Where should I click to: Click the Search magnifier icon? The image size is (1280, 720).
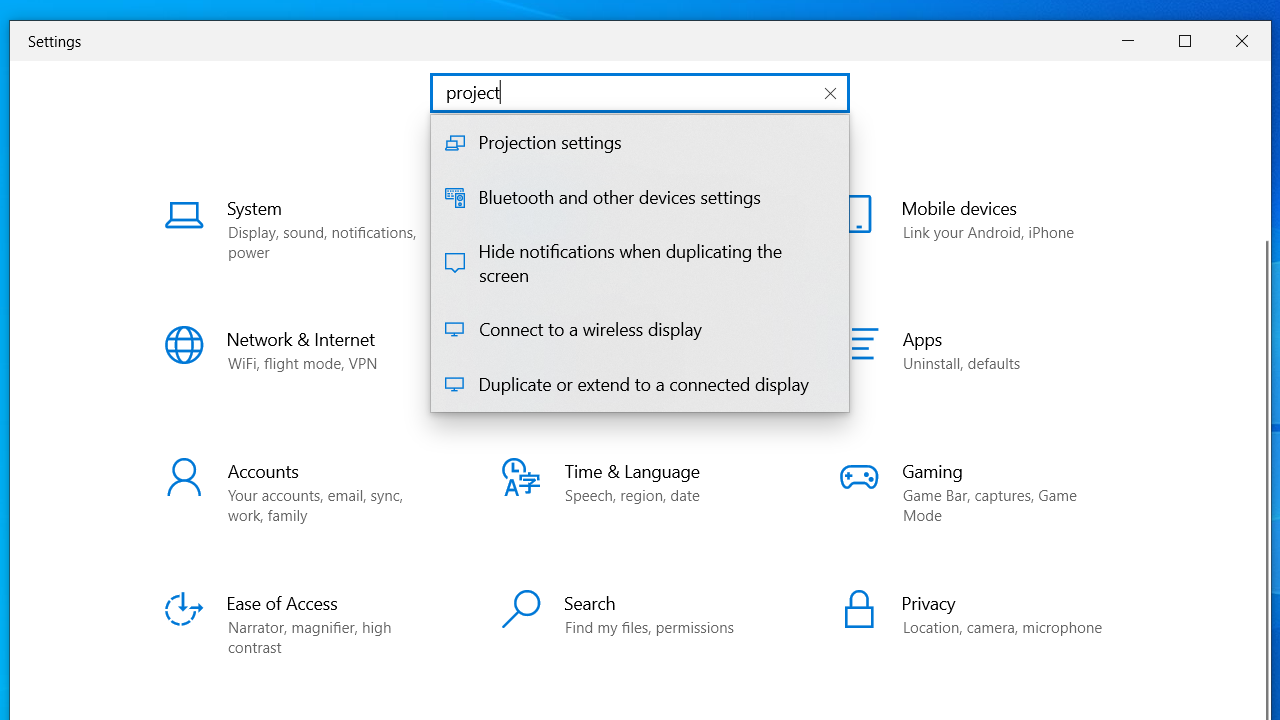[x=521, y=609]
